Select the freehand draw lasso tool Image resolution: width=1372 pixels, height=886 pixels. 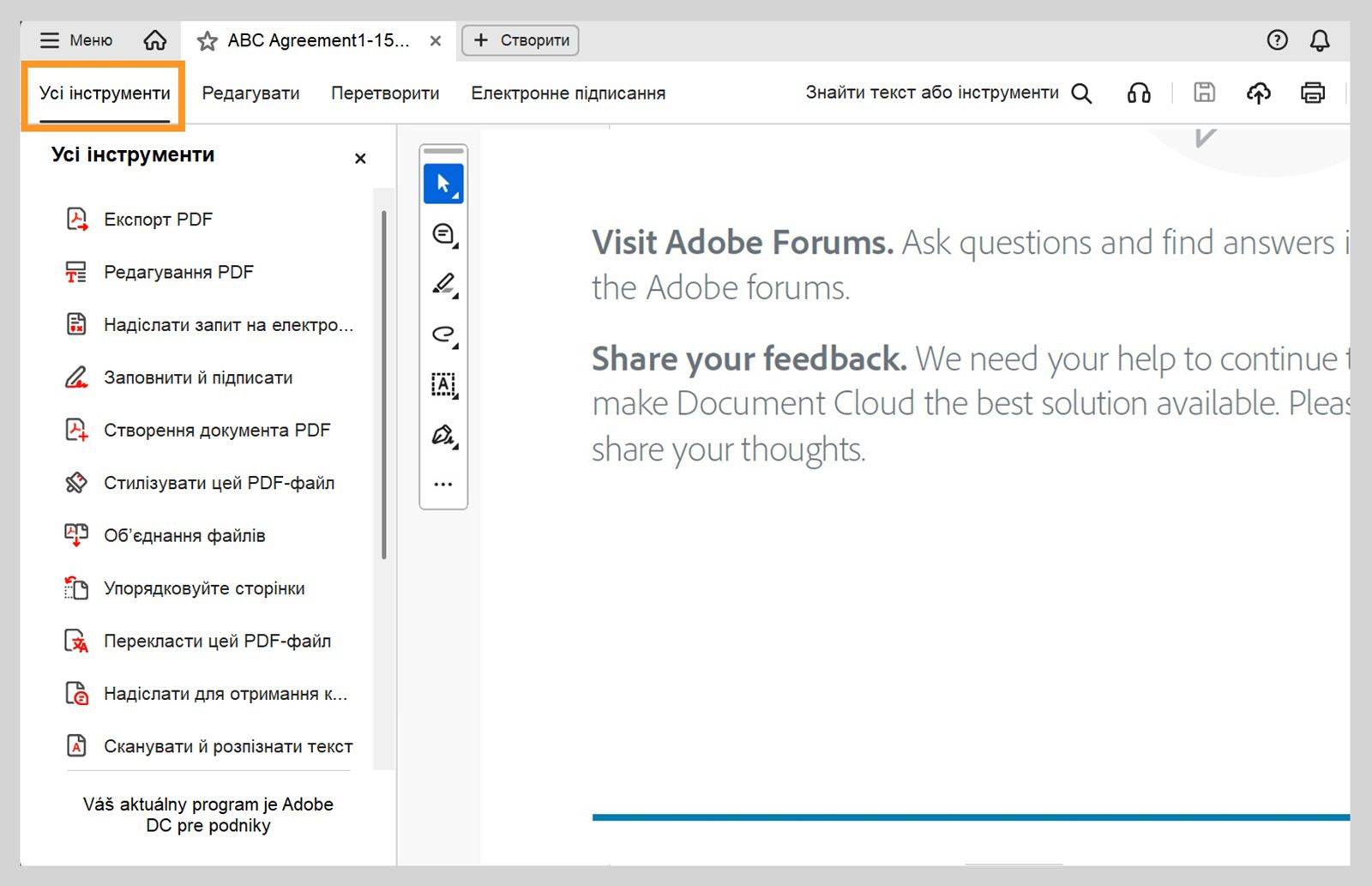(x=443, y=335)
